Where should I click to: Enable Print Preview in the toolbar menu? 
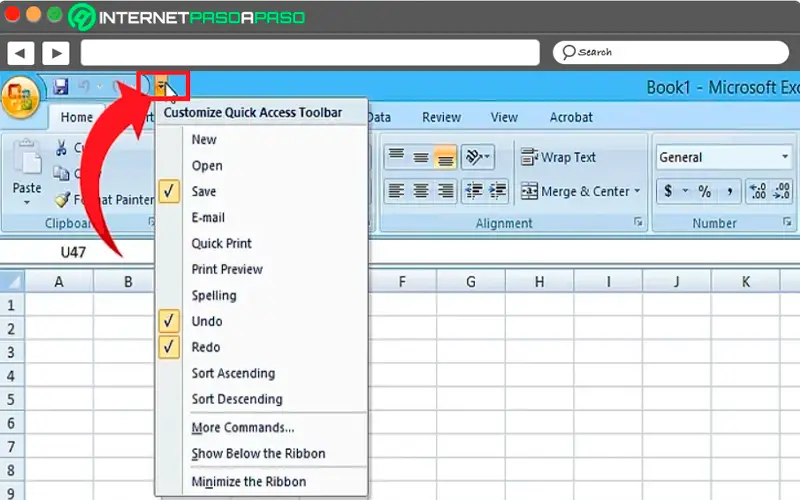point(227,269)
